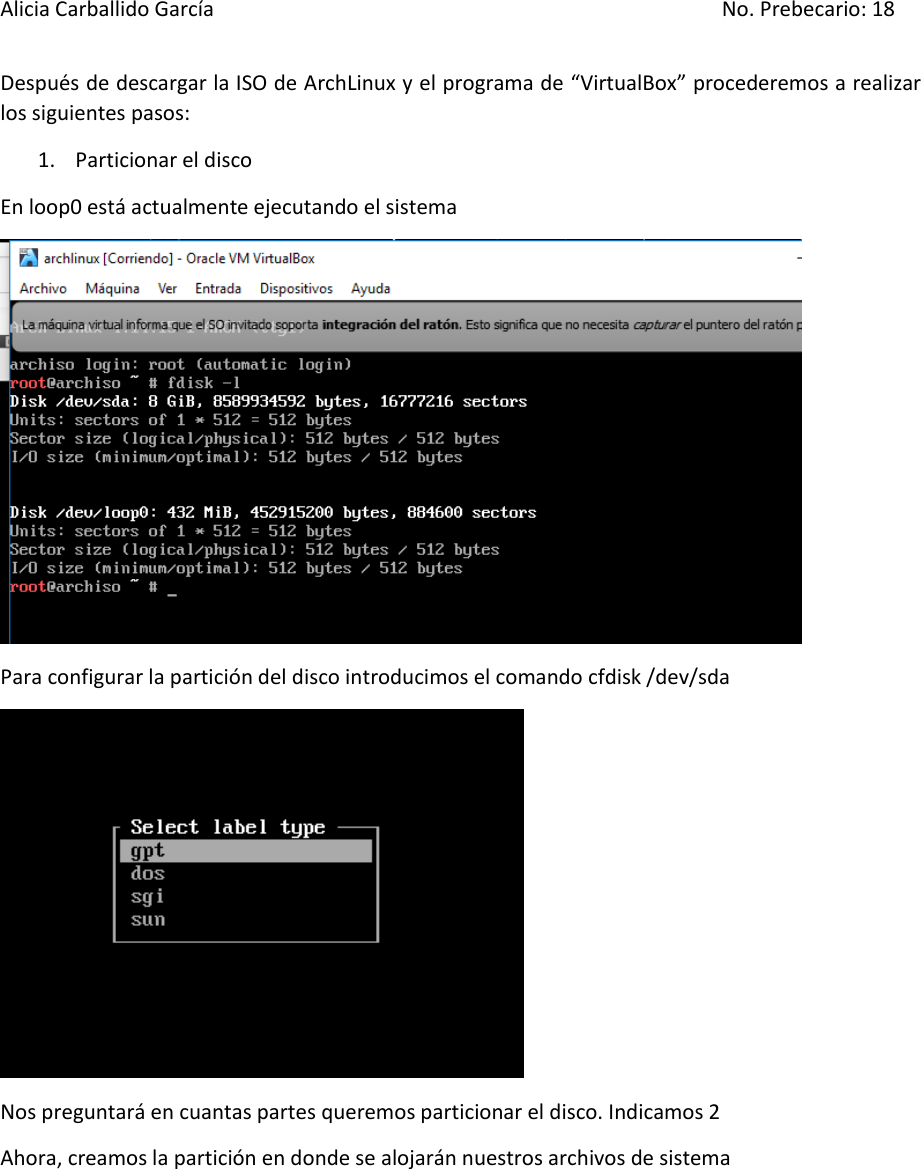Open the Entrada menu
Viewport: 921px width, 1169px height.
218,288
